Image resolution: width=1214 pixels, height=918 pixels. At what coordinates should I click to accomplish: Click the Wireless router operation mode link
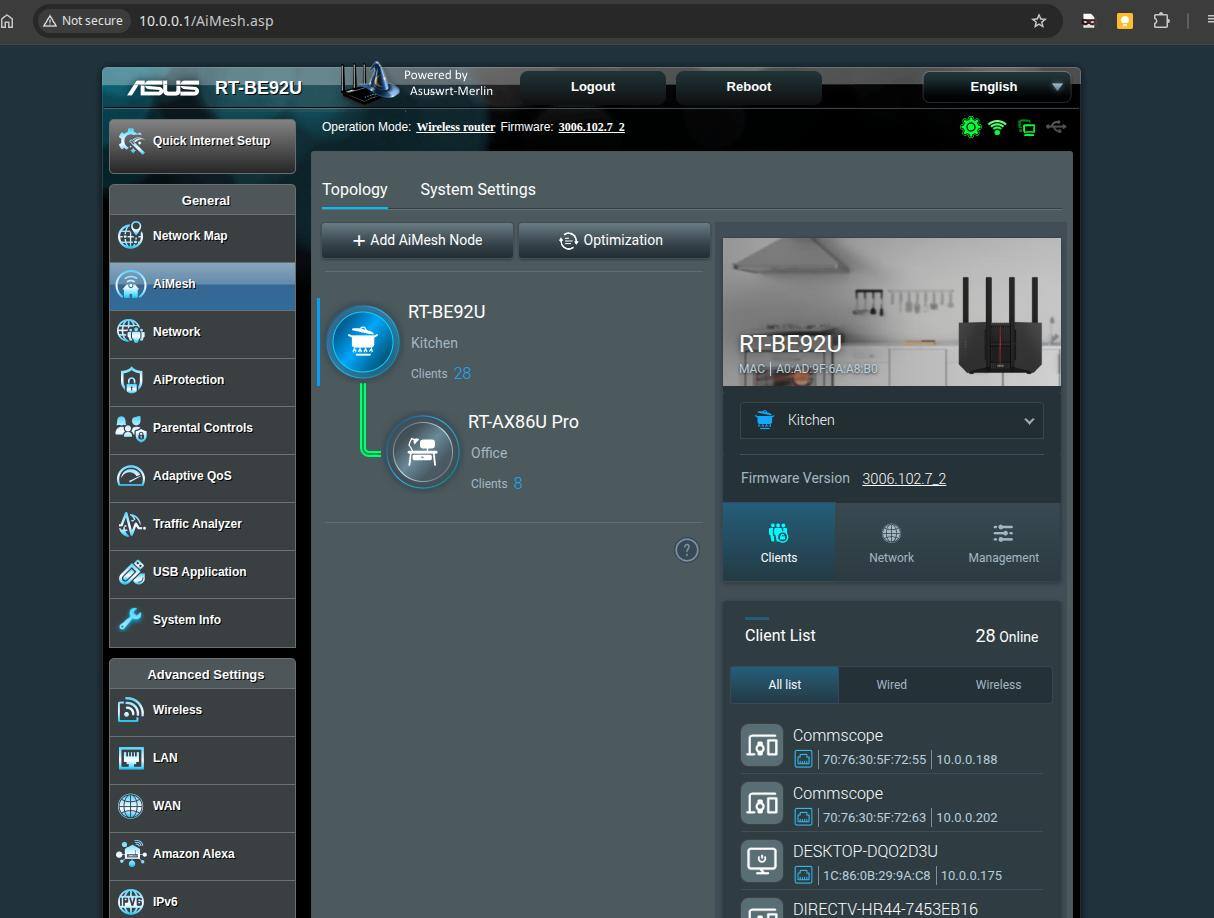pos(456,127)
